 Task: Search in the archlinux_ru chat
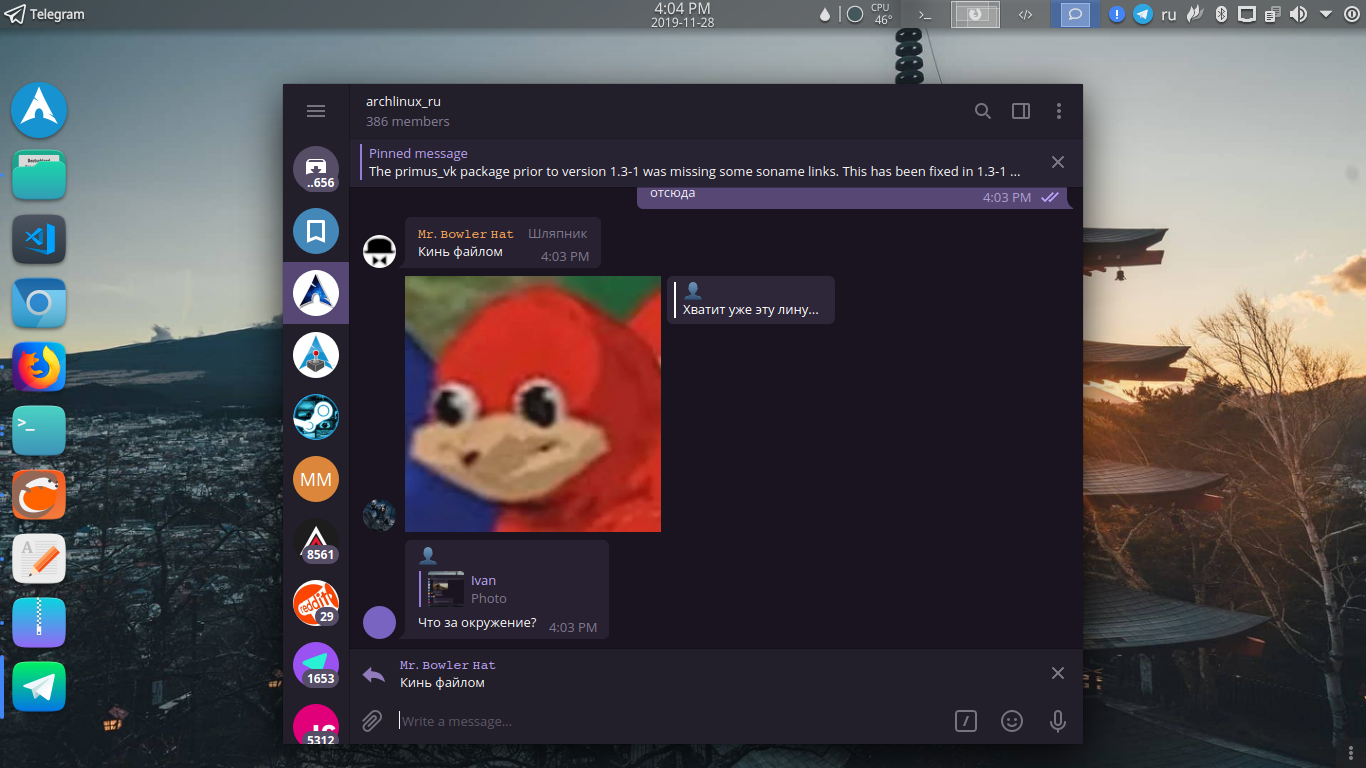click(983, 111)
